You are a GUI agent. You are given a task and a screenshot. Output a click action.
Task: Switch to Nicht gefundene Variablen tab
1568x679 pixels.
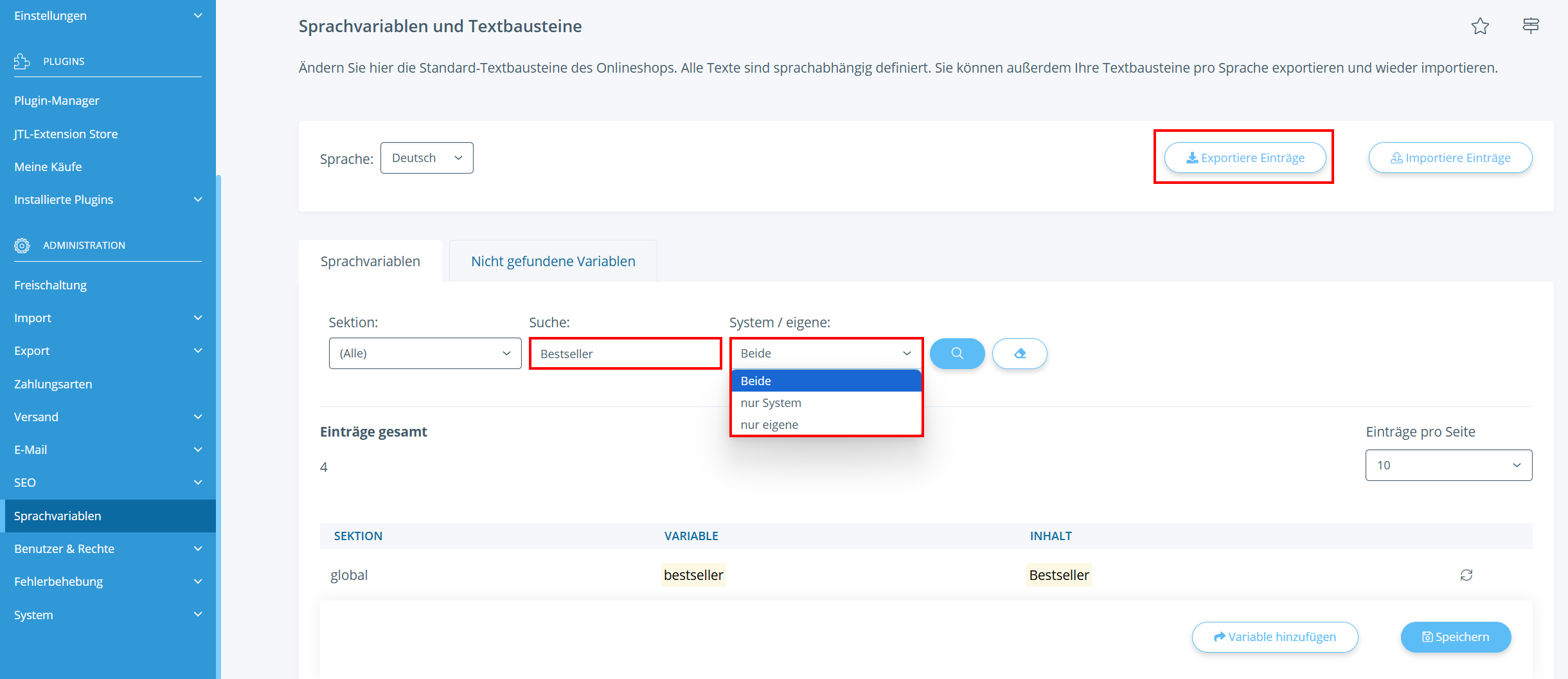(553, 261)
